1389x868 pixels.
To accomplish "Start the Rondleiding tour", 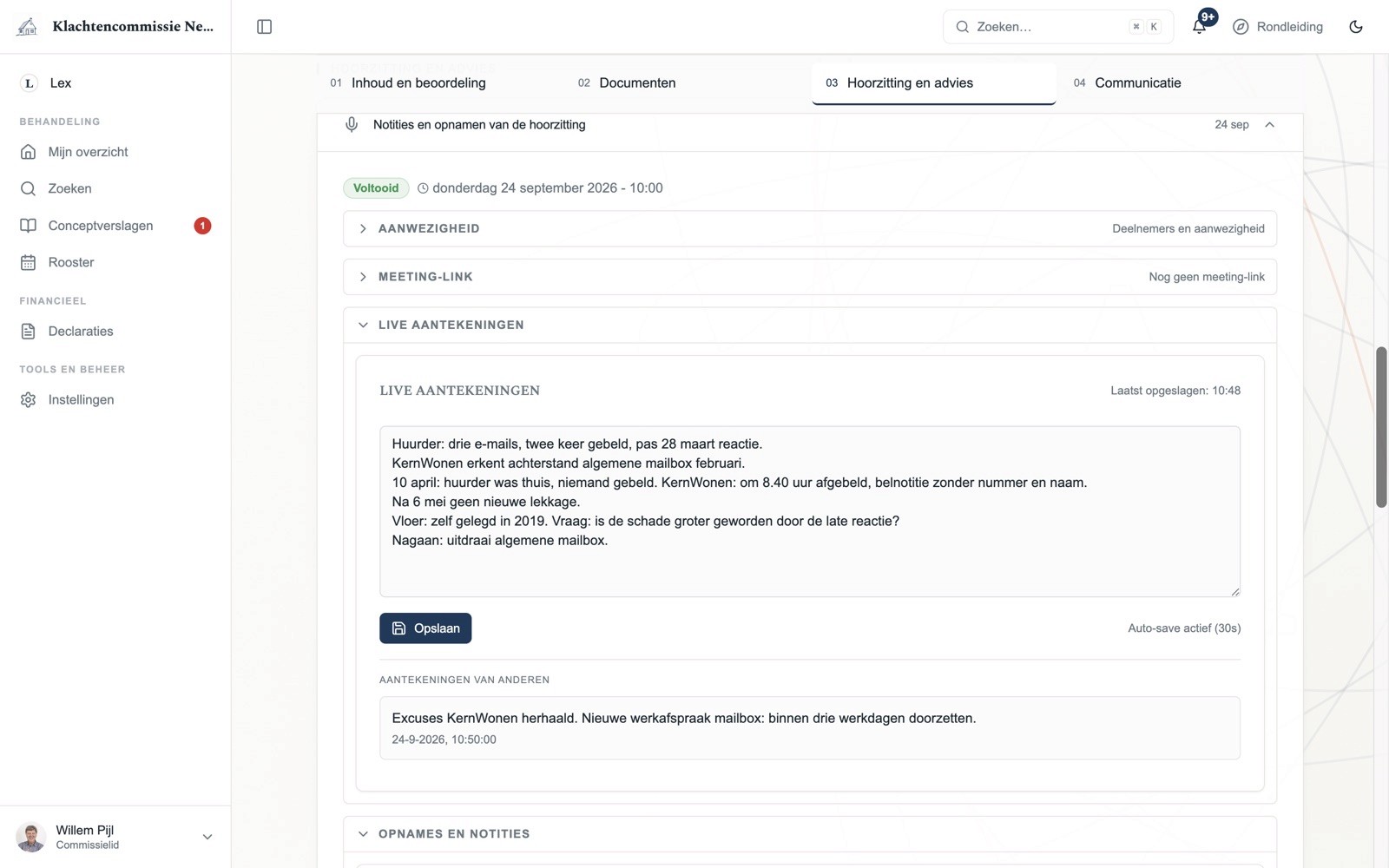I will [x=1278, y=27].
